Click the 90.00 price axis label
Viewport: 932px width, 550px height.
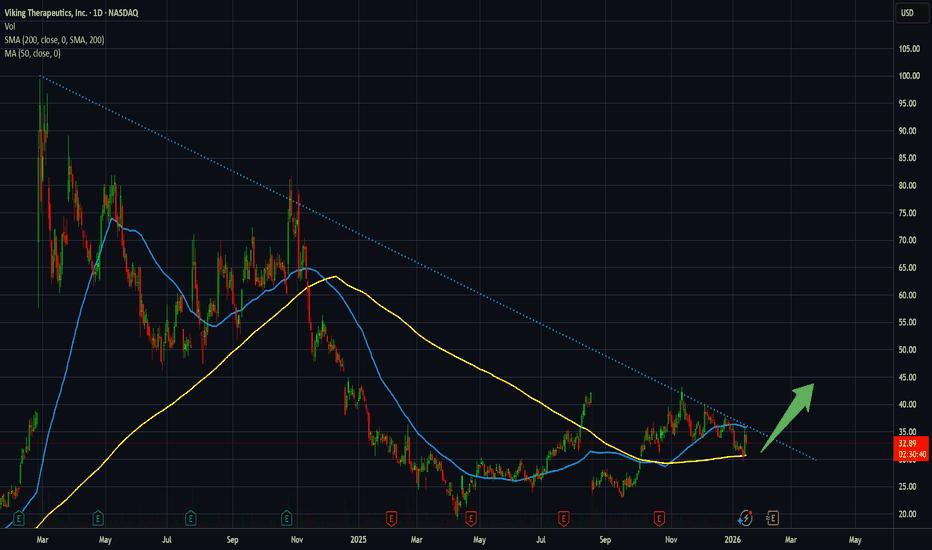click(908, 131)
